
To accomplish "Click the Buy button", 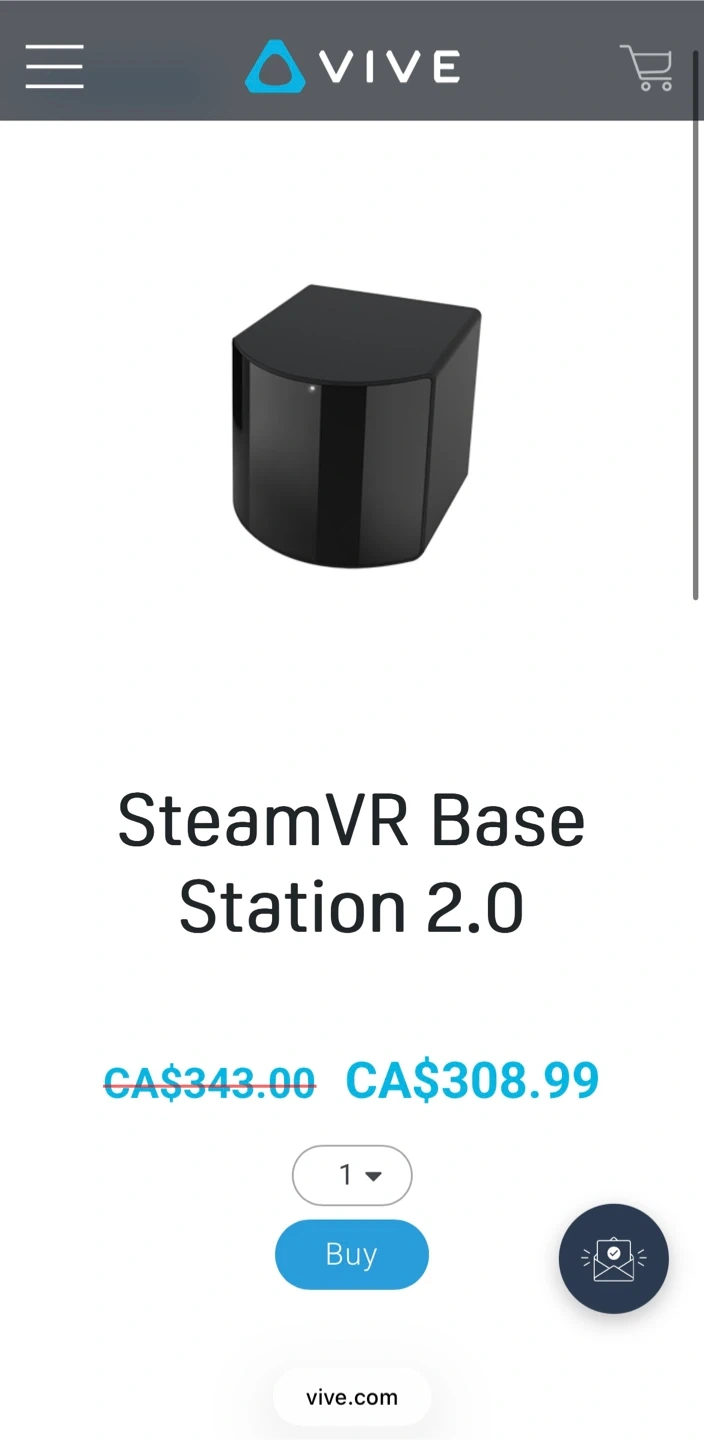I will point(352,1254).
